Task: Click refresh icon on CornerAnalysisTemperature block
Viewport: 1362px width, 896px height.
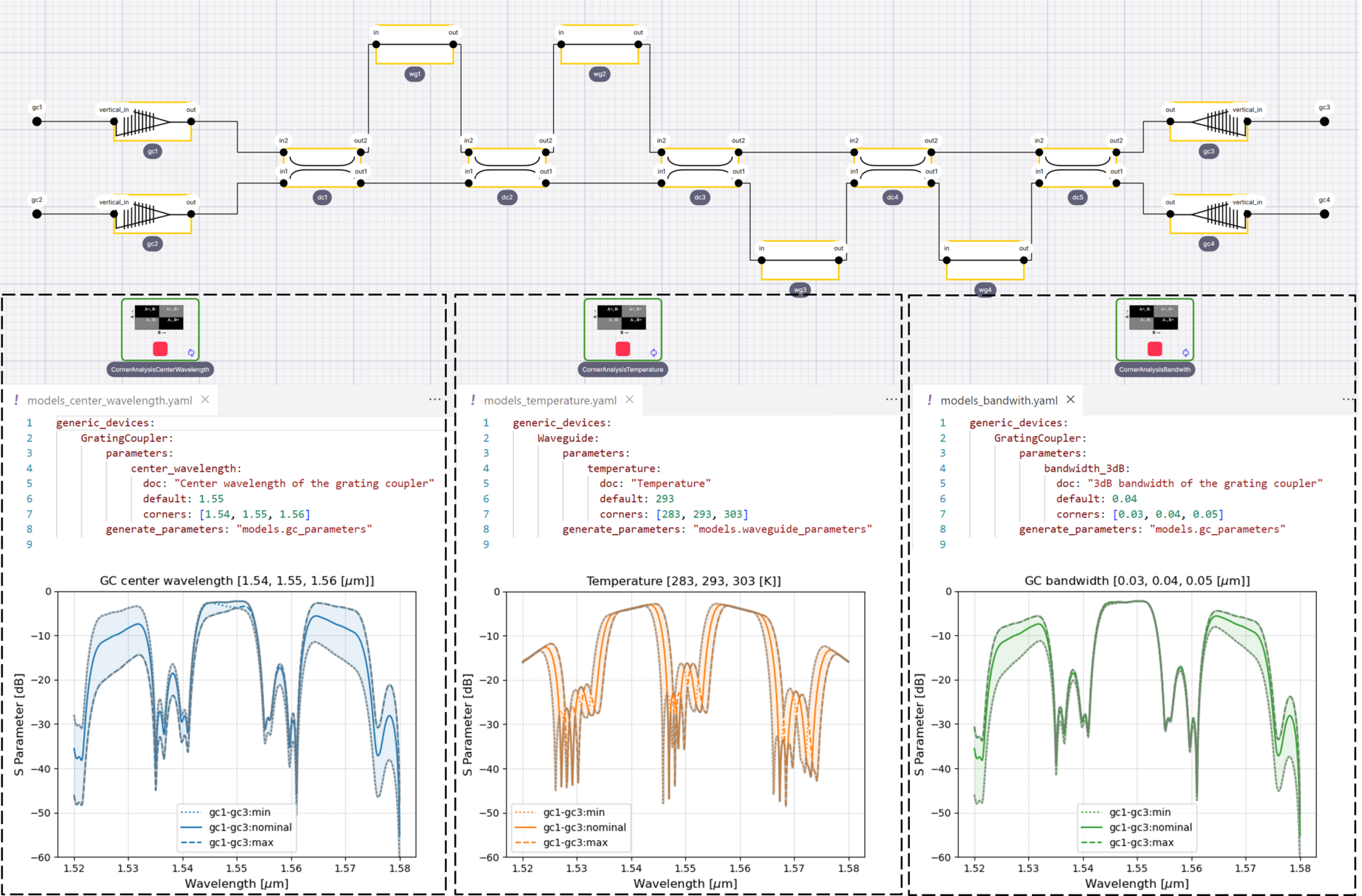Action: coord(653,352)
